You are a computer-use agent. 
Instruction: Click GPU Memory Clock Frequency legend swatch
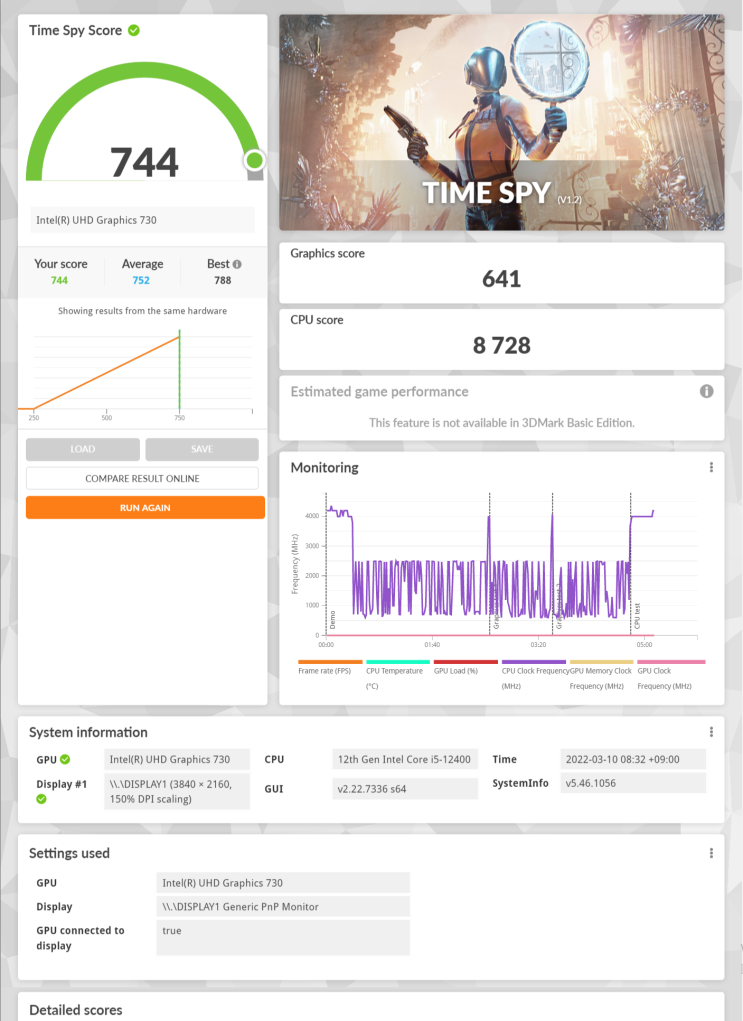pos(601,662)
